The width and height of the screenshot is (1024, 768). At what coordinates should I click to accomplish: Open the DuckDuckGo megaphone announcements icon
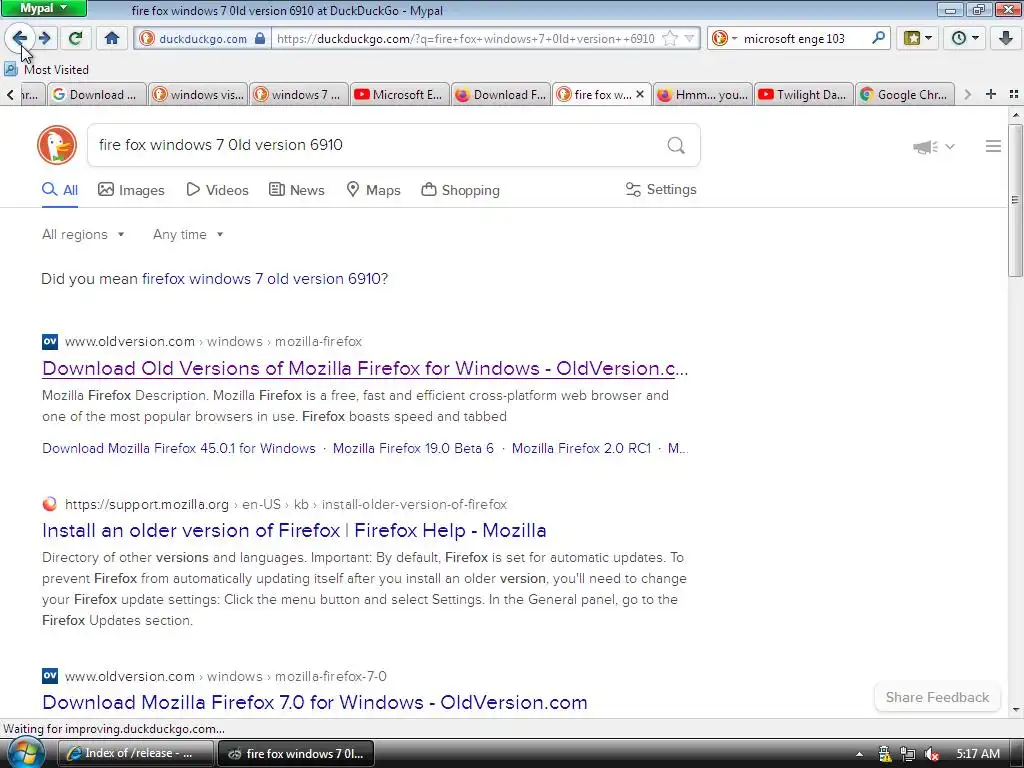[925, 146]
